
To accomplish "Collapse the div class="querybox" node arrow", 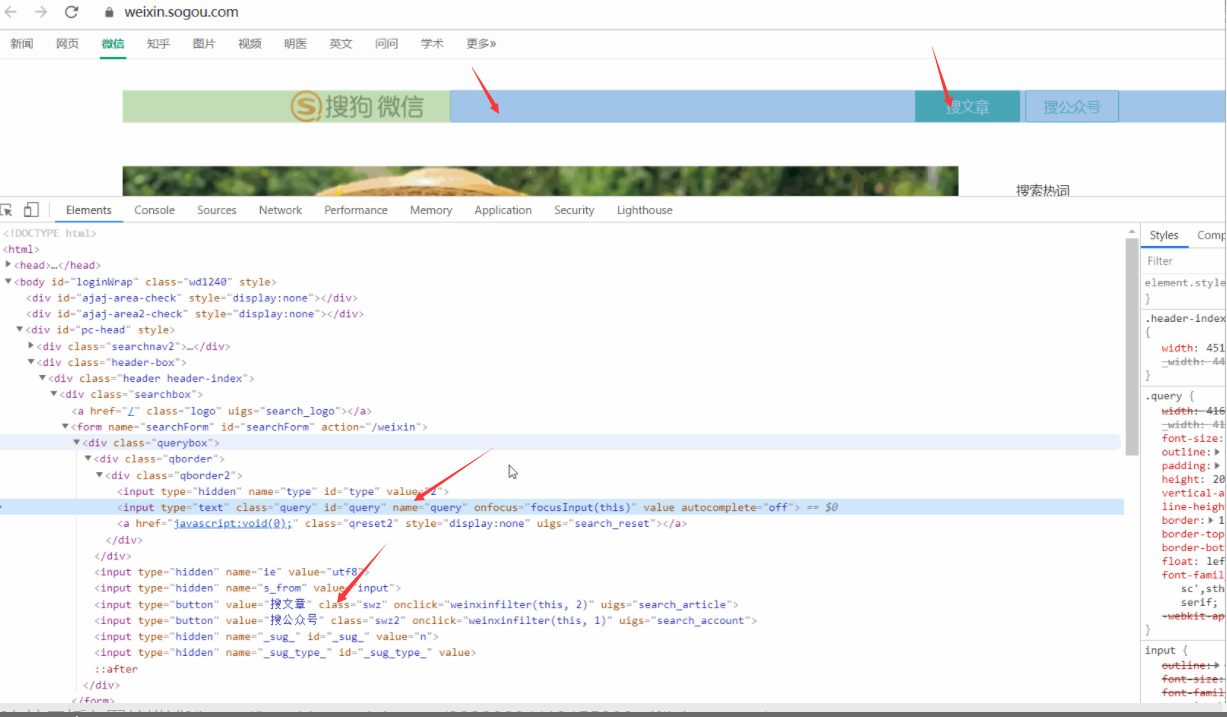I will [77, 443].
